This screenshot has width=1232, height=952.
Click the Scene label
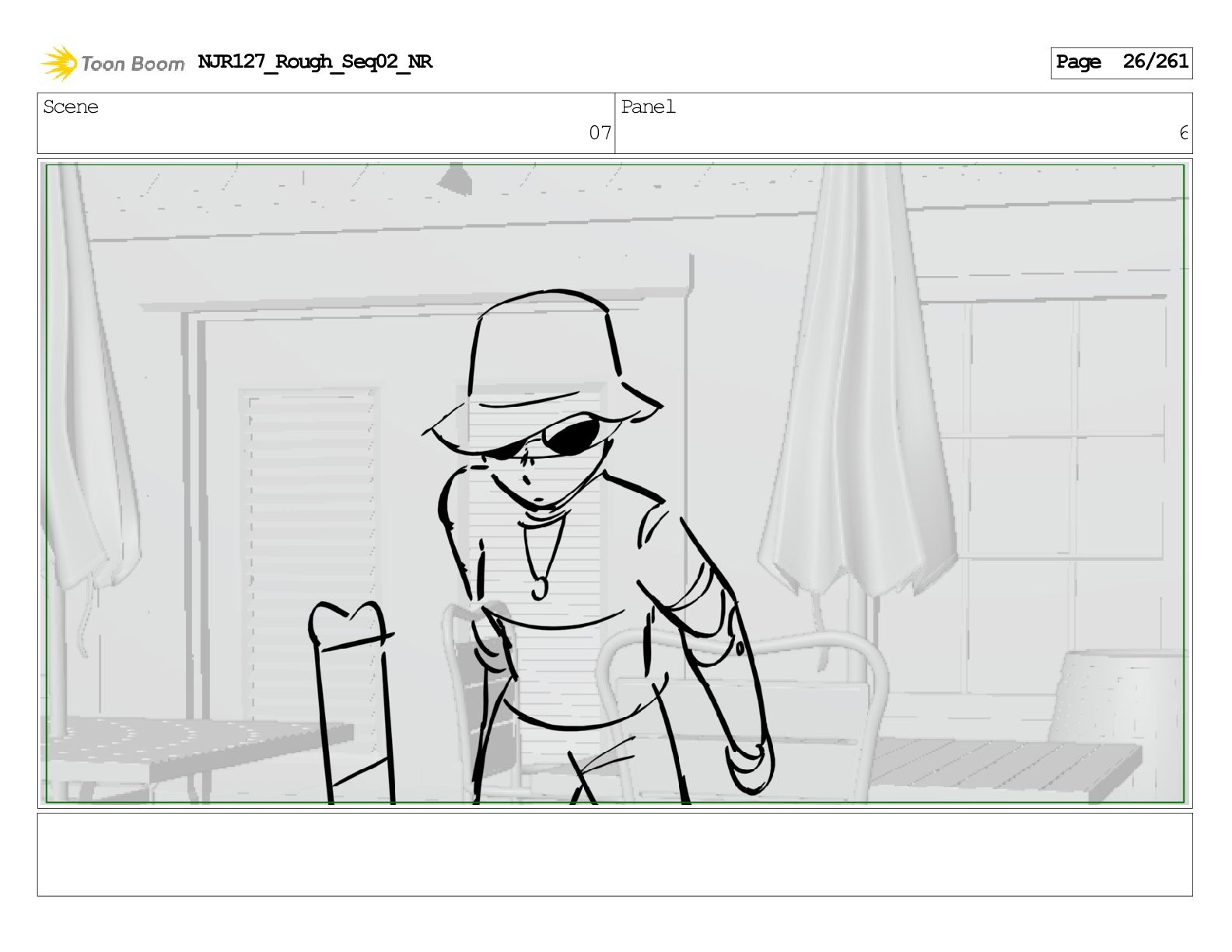[71, 107]
